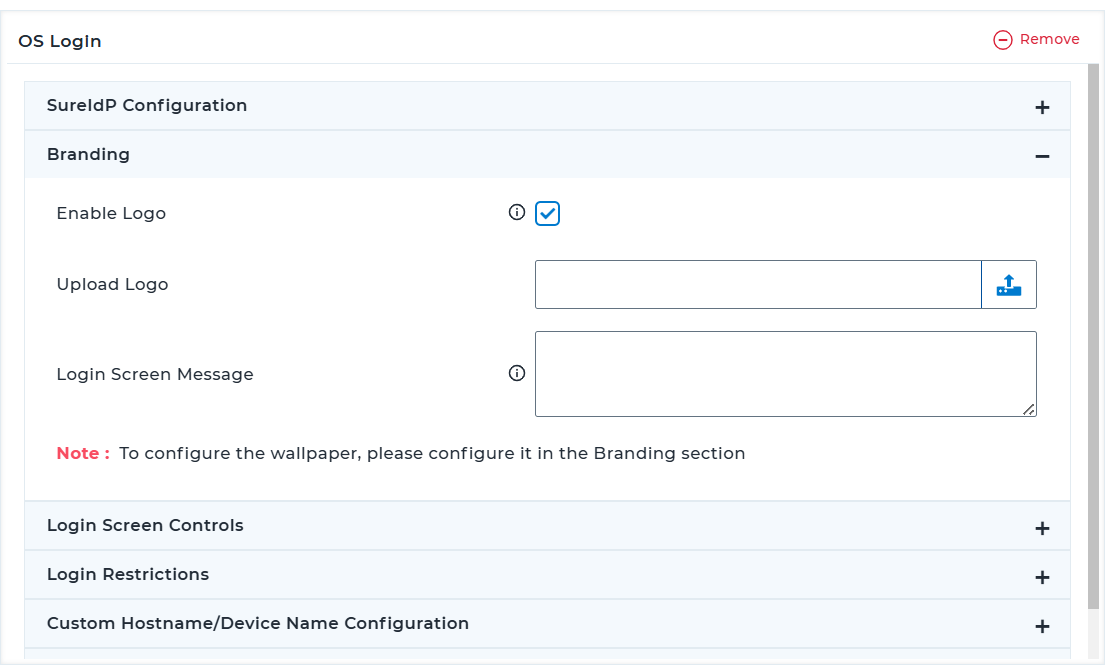Image resolution: width=1107 pixels, height=669 pixels.
Task: Click the message text area resize handle
Action: tap(1029, 409)
